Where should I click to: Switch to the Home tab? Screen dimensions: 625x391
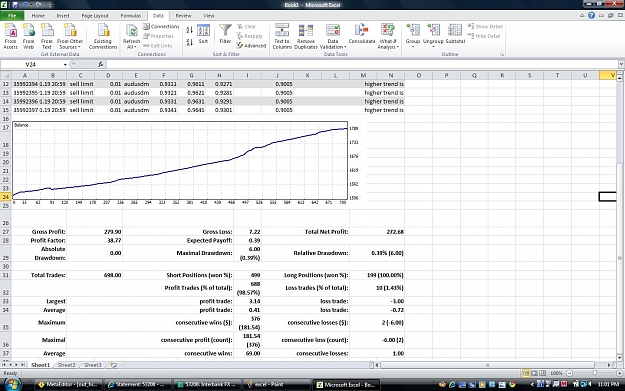pyautogui.click(x=38, y=16)
